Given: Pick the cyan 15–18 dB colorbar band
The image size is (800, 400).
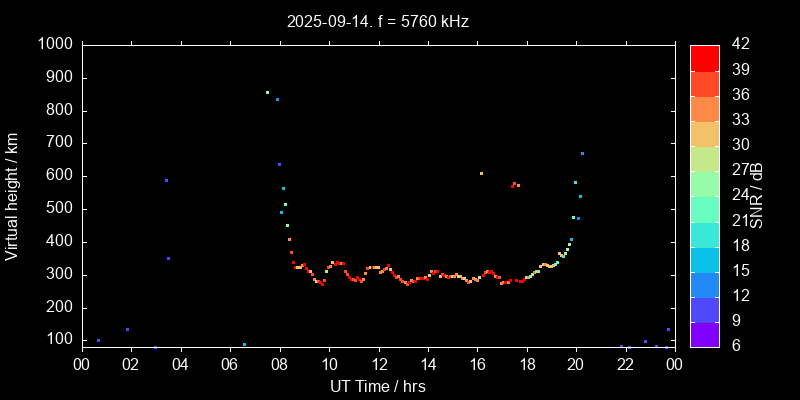Looking at the screenshot, I should [x=704, y=259].
